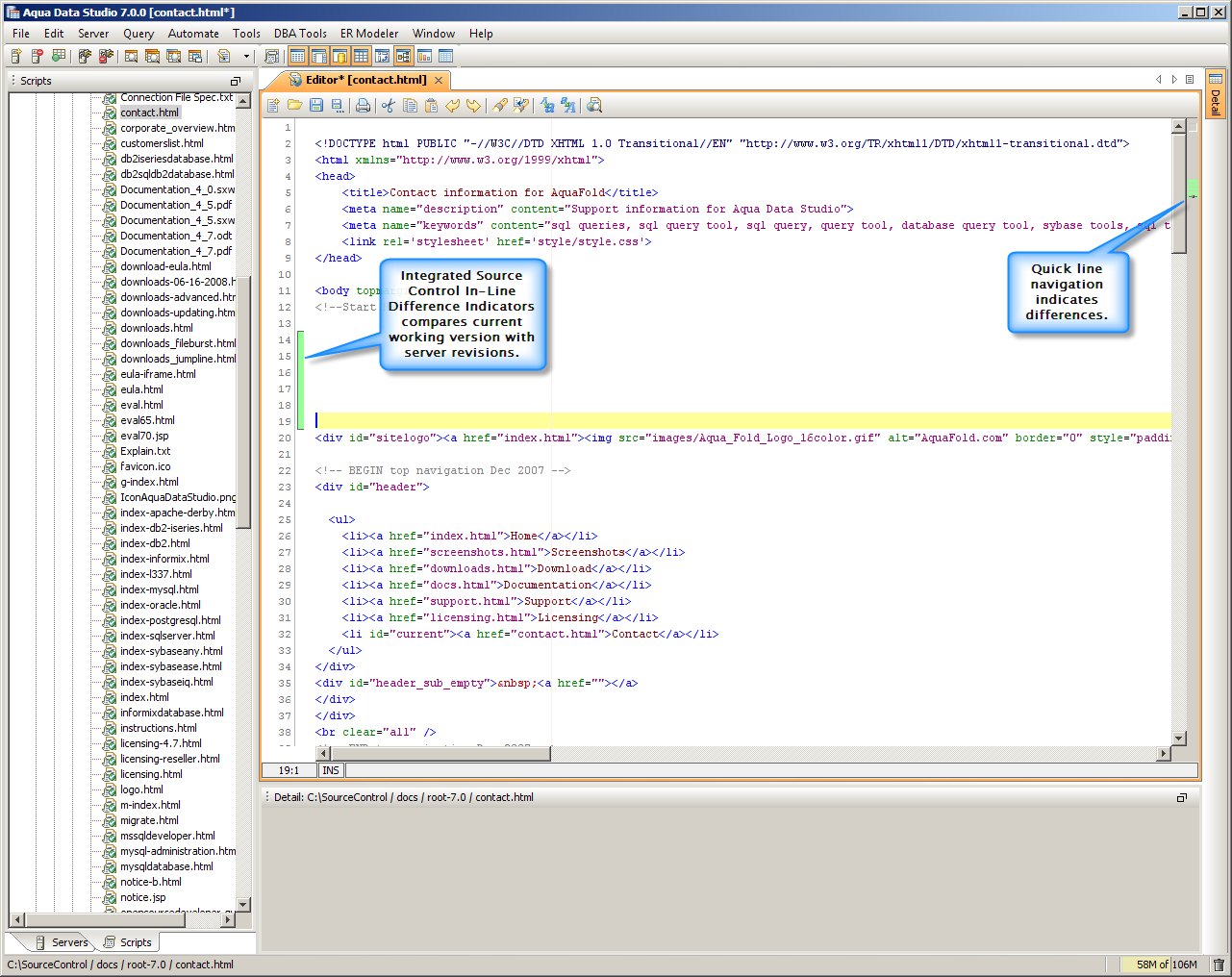Select index-mysql.html in the Scripts tree

pos(160,589)
